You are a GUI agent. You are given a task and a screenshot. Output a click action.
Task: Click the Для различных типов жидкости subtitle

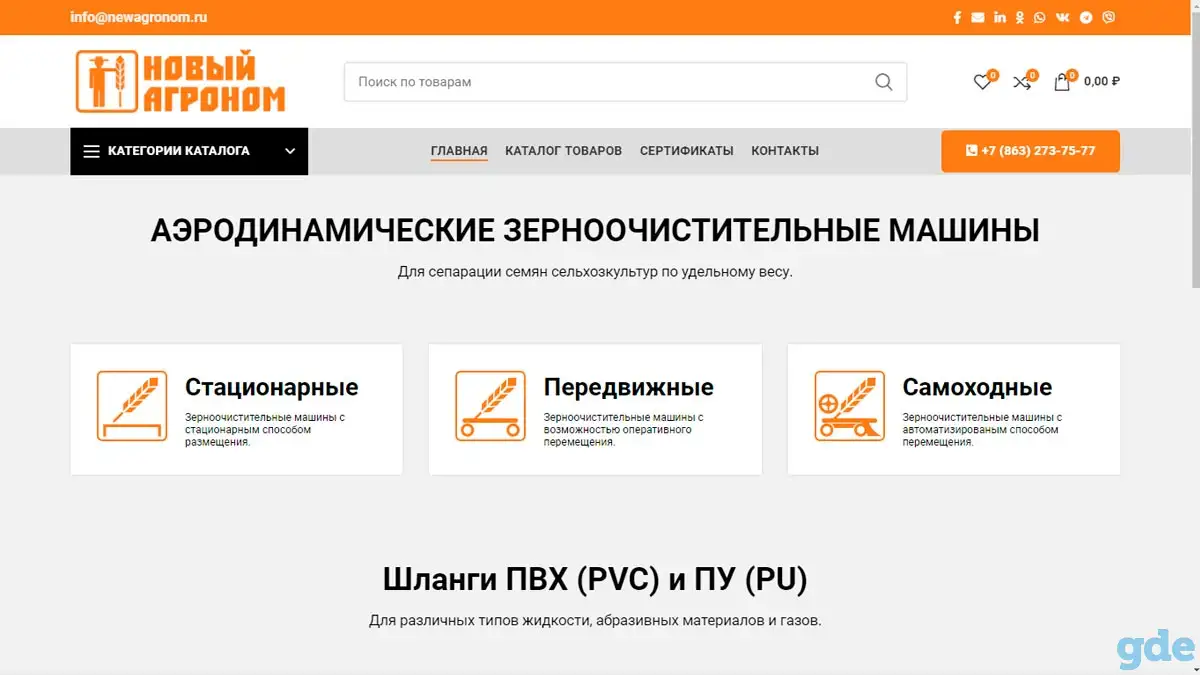point(595,620)
